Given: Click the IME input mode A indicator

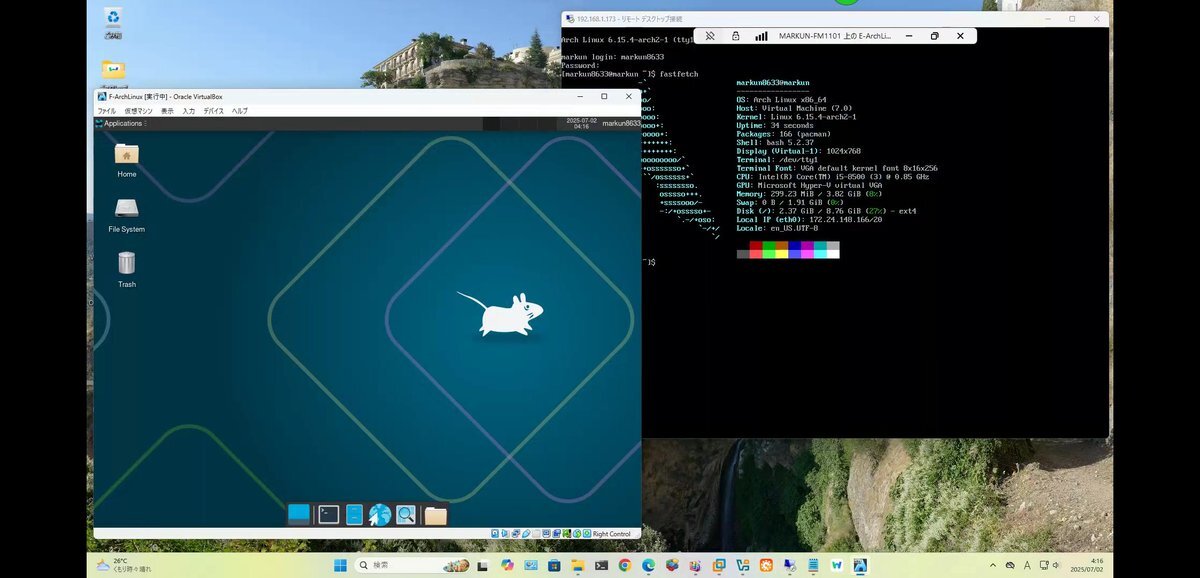Looking at the screenshot, I should [x=1027, y=565].
